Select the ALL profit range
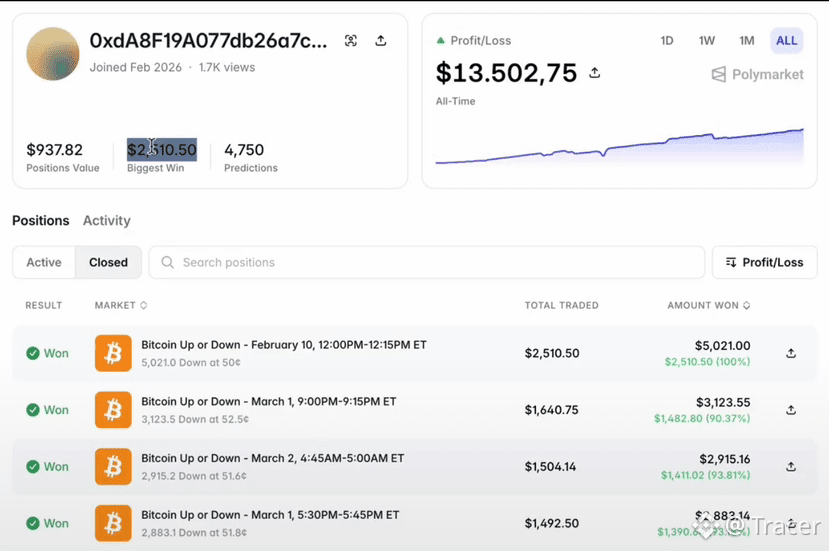 (x=787, y=41)
